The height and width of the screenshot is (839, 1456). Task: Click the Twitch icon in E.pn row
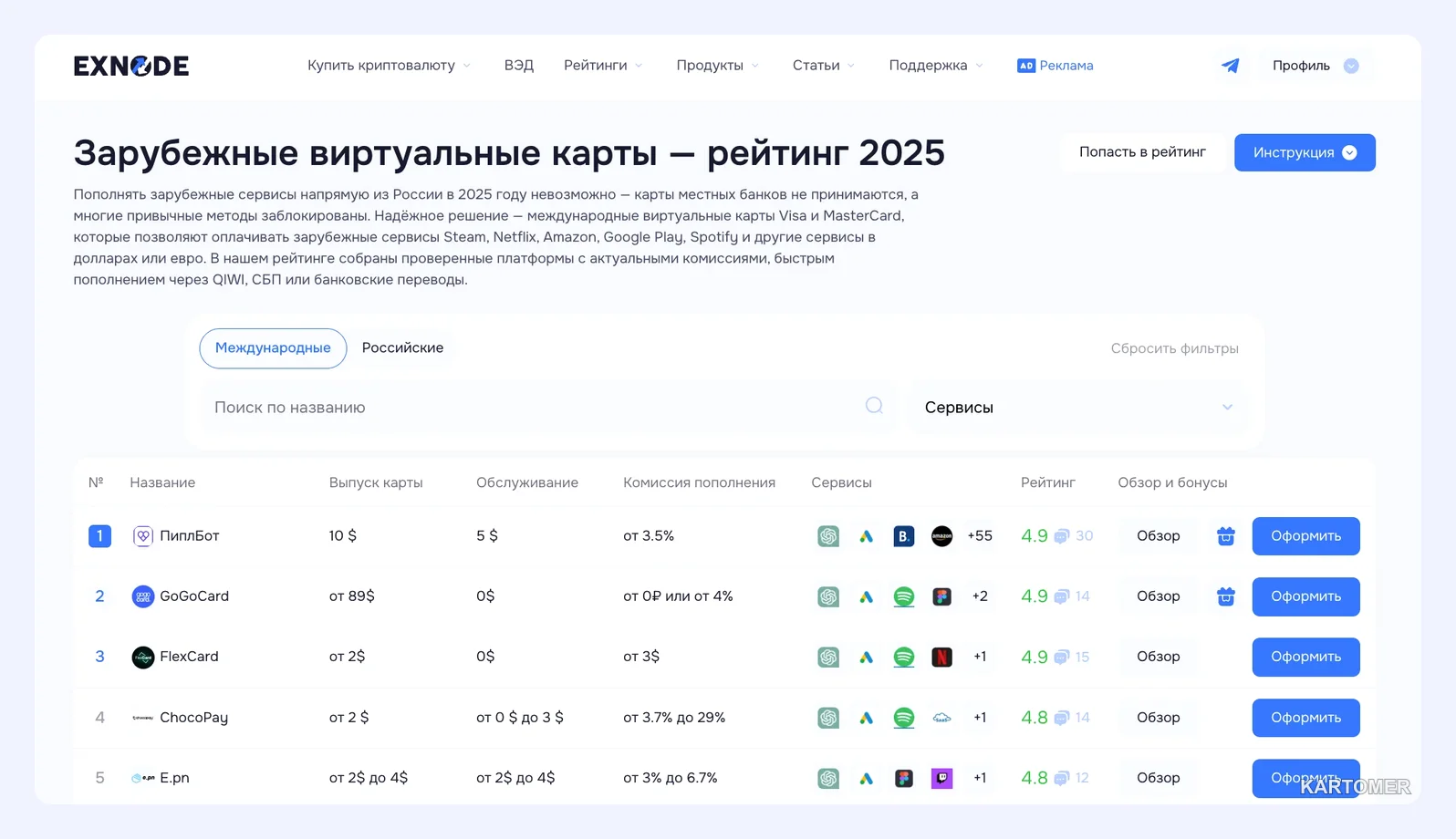coord(941,778)
